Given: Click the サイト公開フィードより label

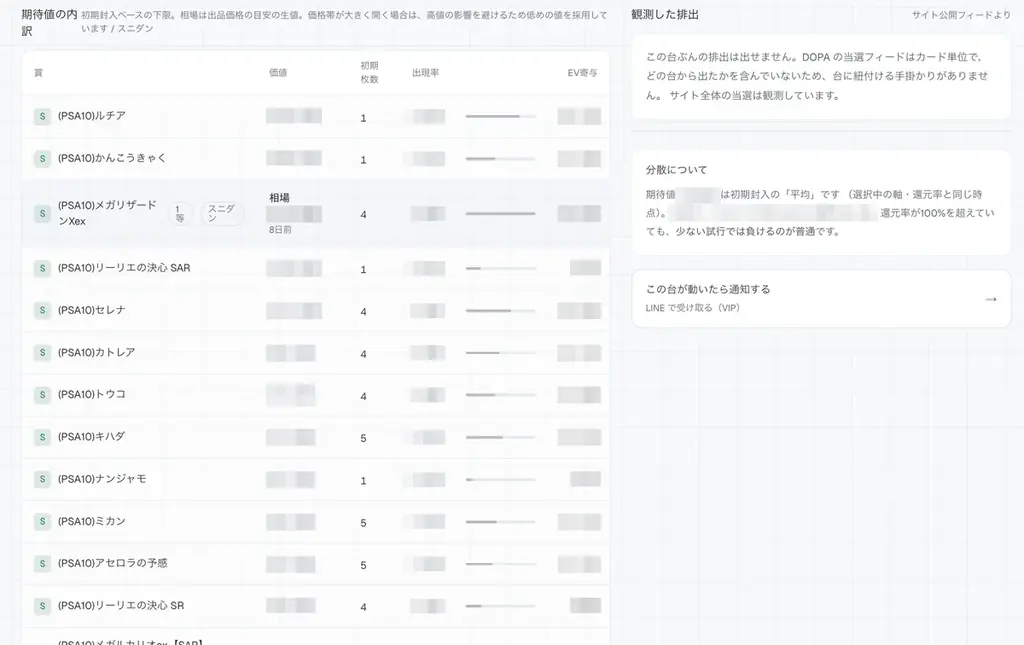Looking at the screenshot, I should pyautogui.click(x=961, y=15).
